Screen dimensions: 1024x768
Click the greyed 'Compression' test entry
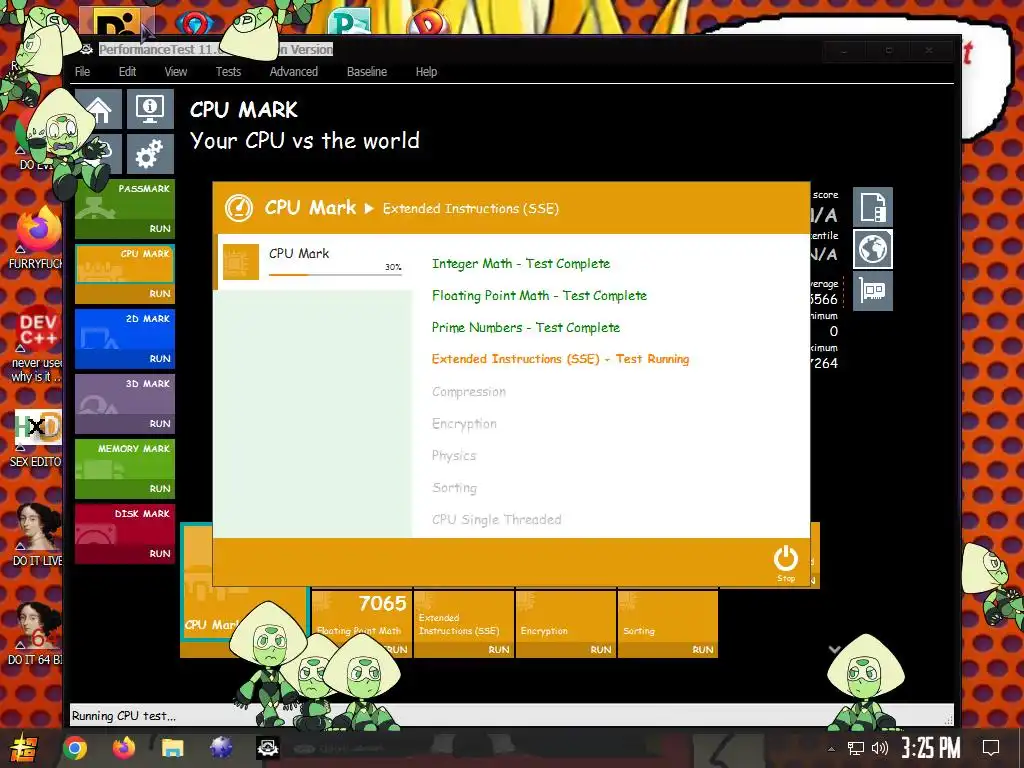[x=469, y=392]
